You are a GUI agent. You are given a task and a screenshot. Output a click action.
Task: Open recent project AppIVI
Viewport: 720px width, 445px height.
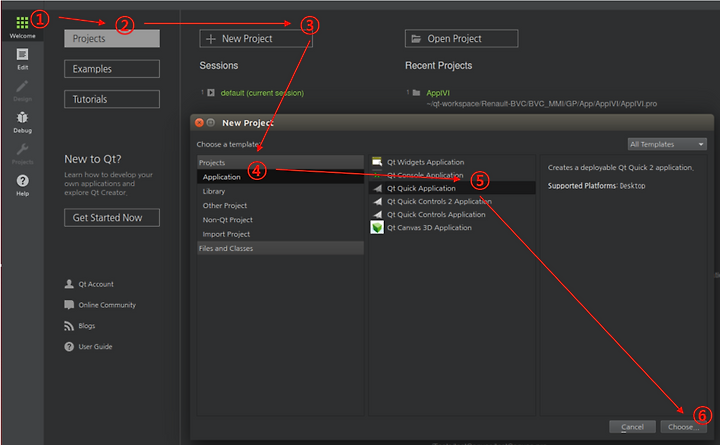point(438,93)
